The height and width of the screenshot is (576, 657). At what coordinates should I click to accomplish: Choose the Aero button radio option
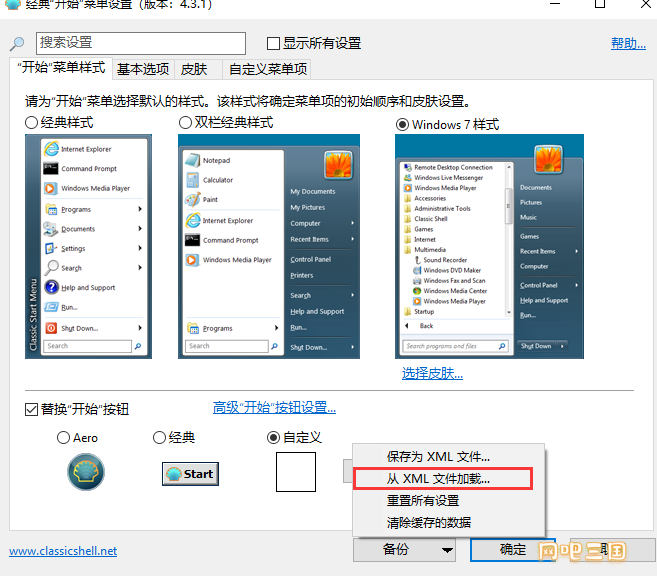click(63, 438)
